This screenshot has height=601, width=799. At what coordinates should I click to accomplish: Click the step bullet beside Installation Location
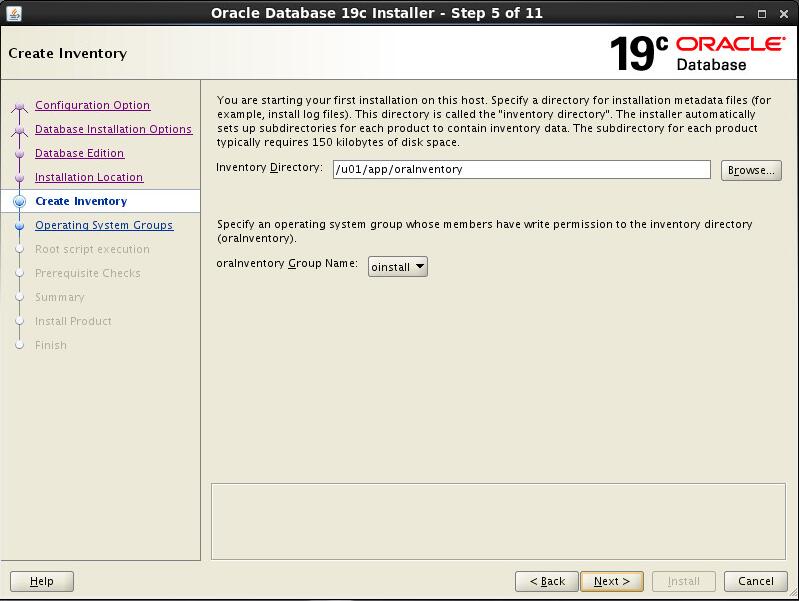coord(19,178)
